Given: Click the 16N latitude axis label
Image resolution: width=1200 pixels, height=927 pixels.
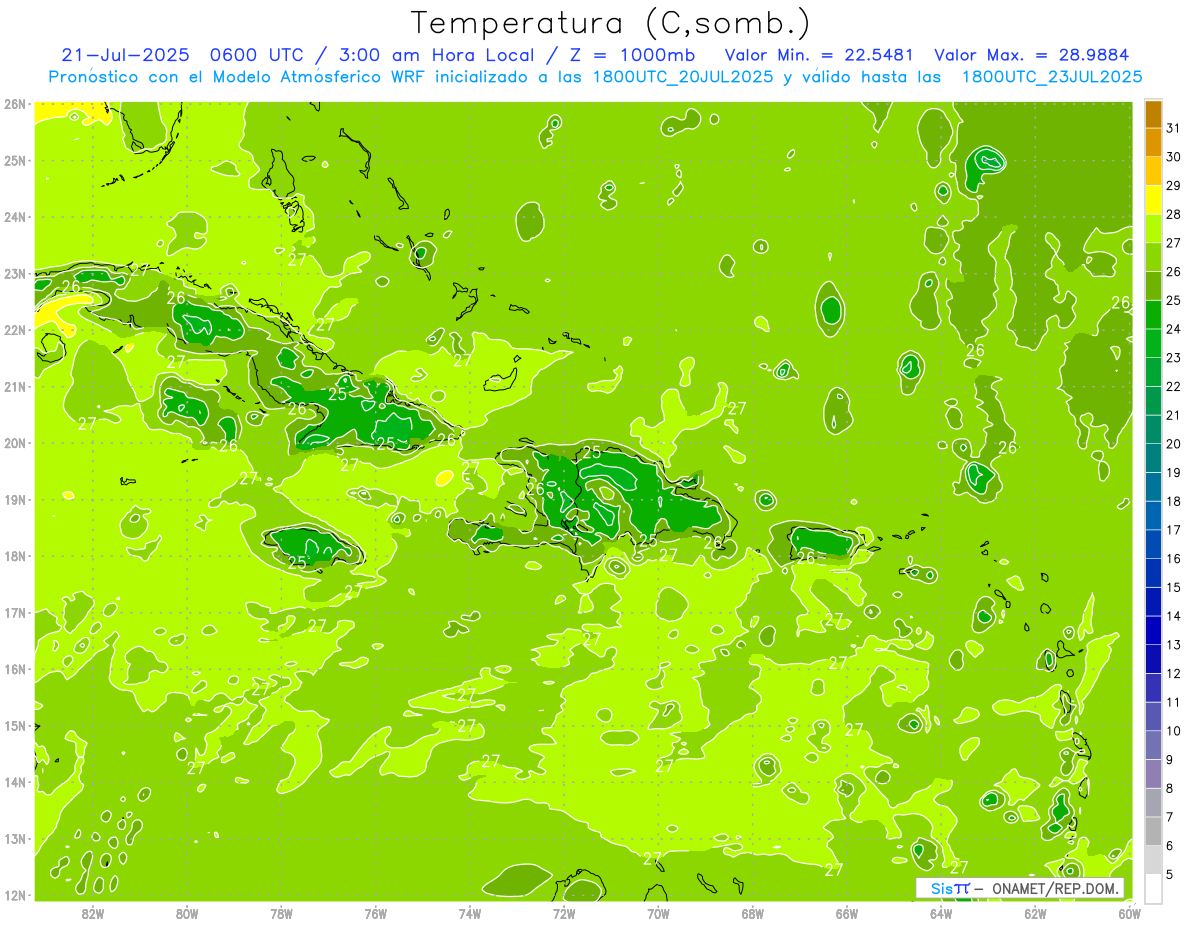Looking at the screenshot, I should click(15, 669).
